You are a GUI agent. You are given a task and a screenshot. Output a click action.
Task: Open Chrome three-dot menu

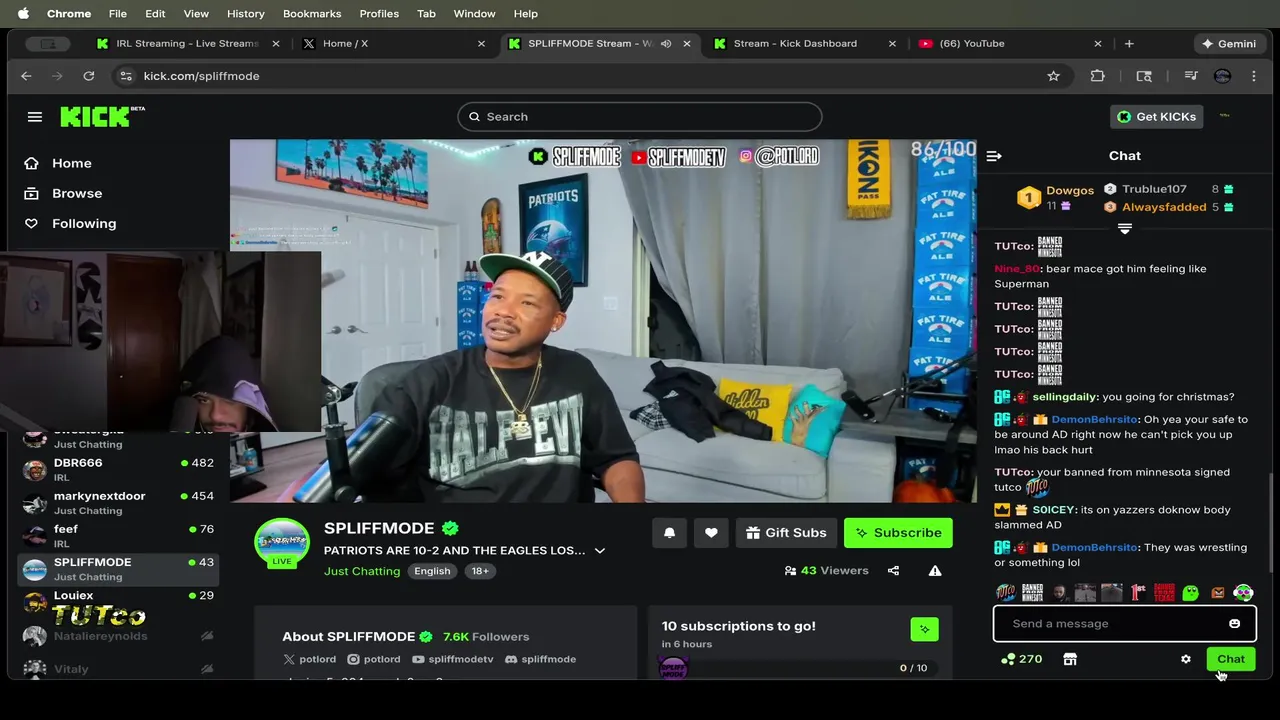[1254, 76]
